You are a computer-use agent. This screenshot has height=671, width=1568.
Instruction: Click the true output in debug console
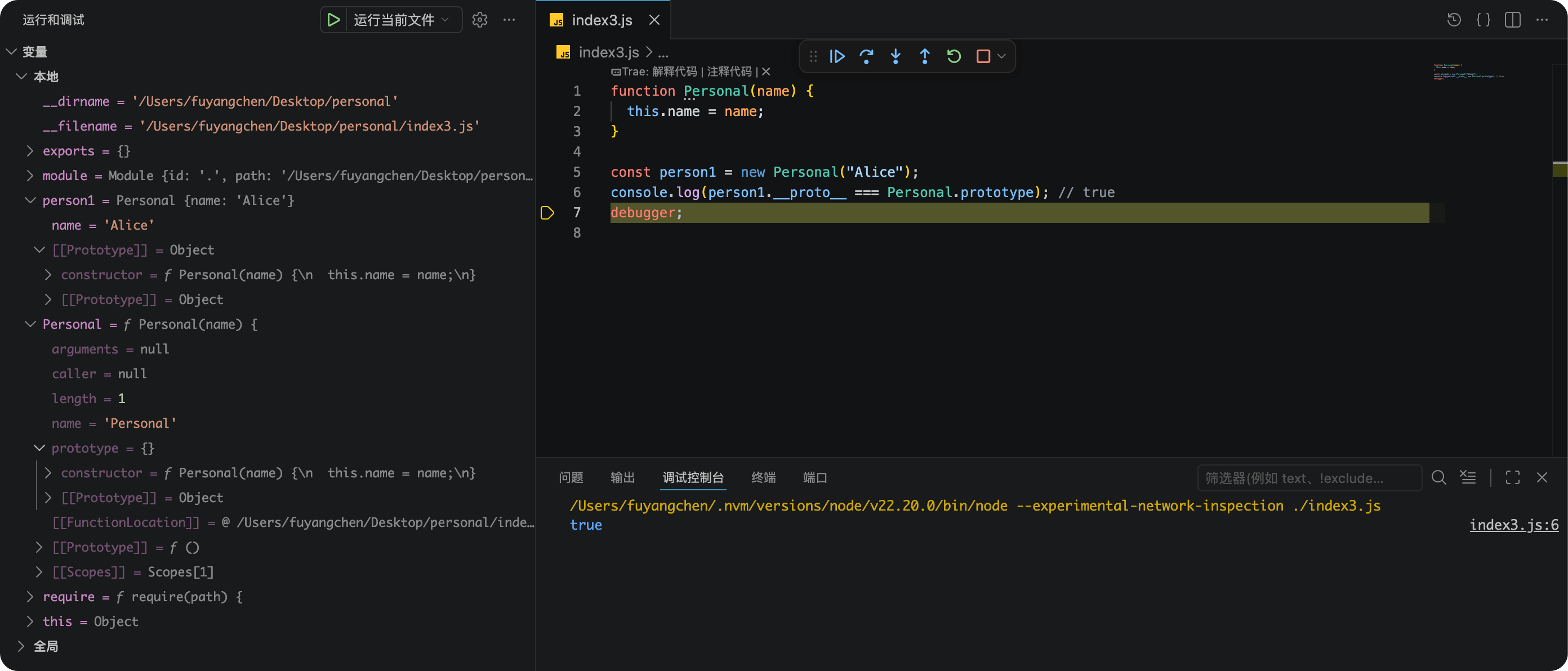pyautogui.click(x=586, y=525)
